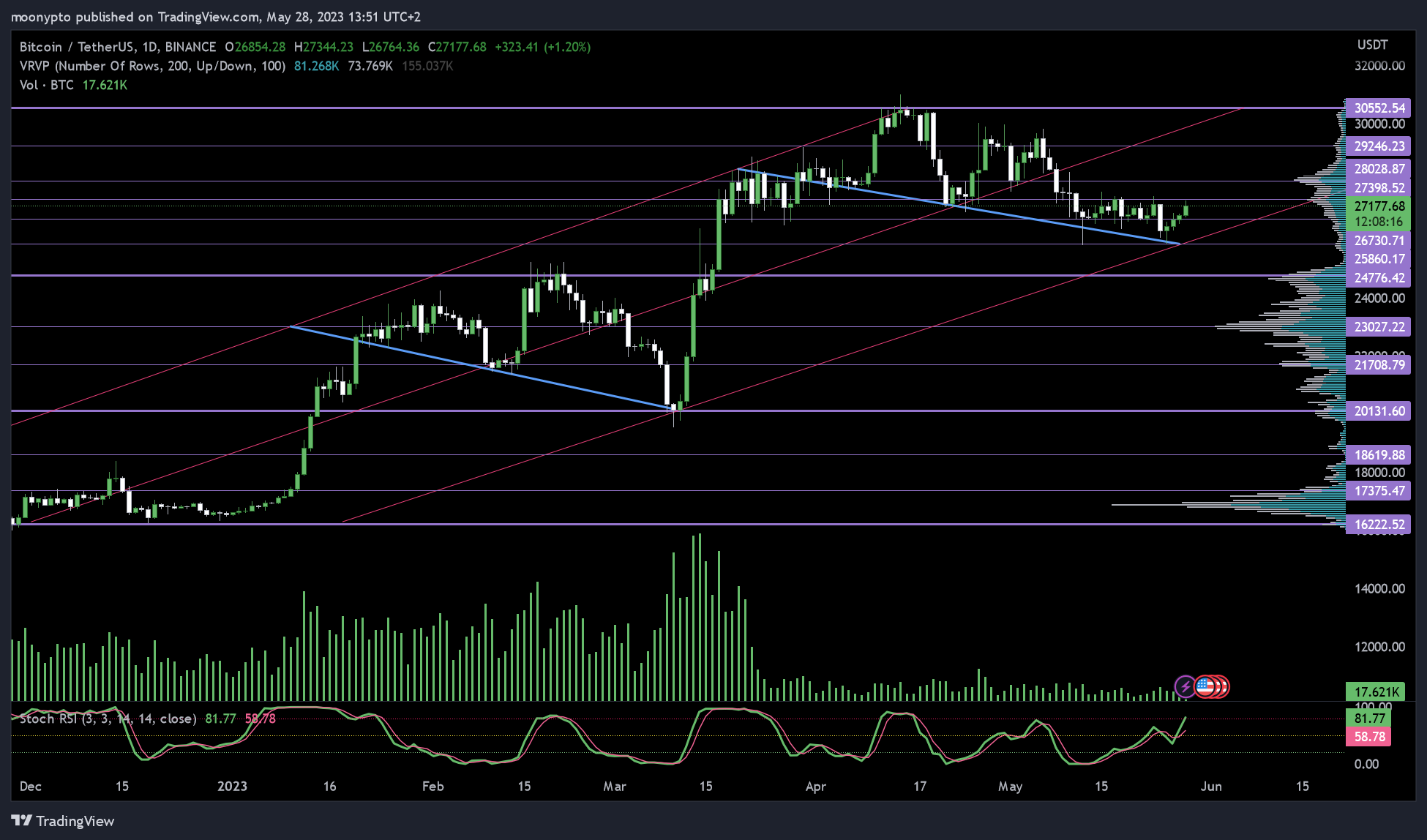Screen dimensions: 1427x840
Task: Click the open value O26854.28 in legend
Action: (255, 47)
